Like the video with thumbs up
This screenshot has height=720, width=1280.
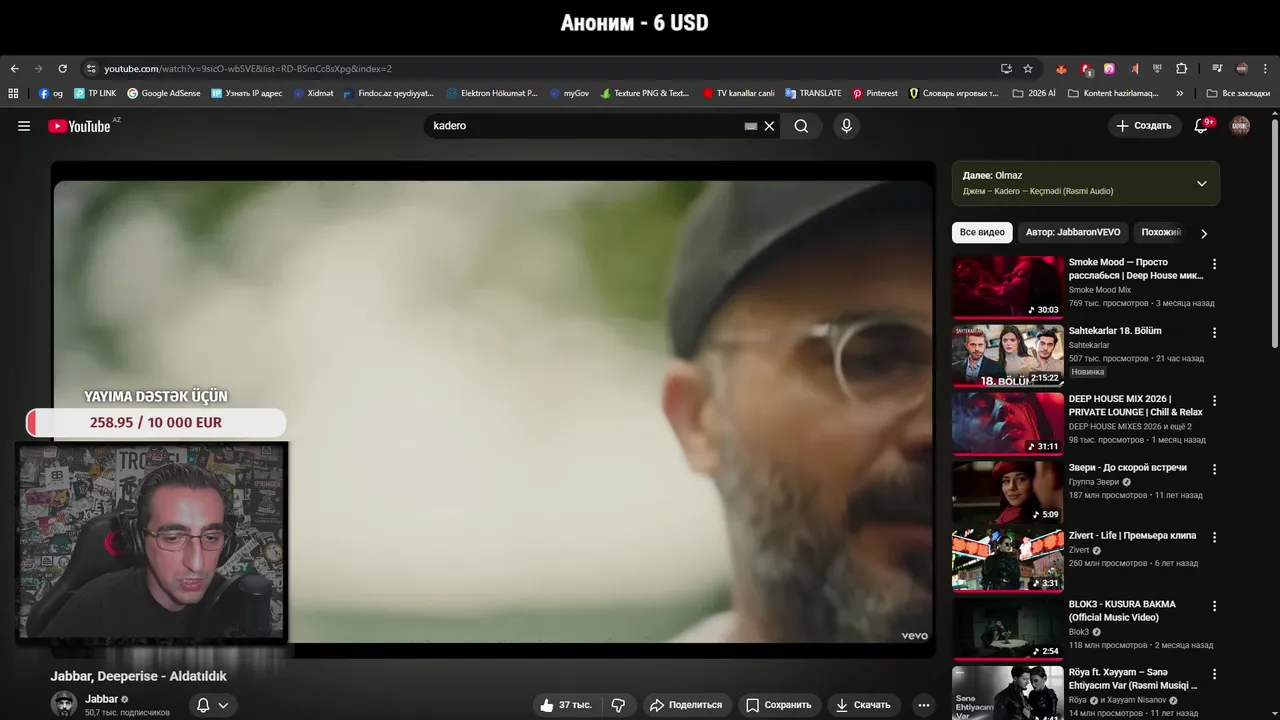coord(567,705)
